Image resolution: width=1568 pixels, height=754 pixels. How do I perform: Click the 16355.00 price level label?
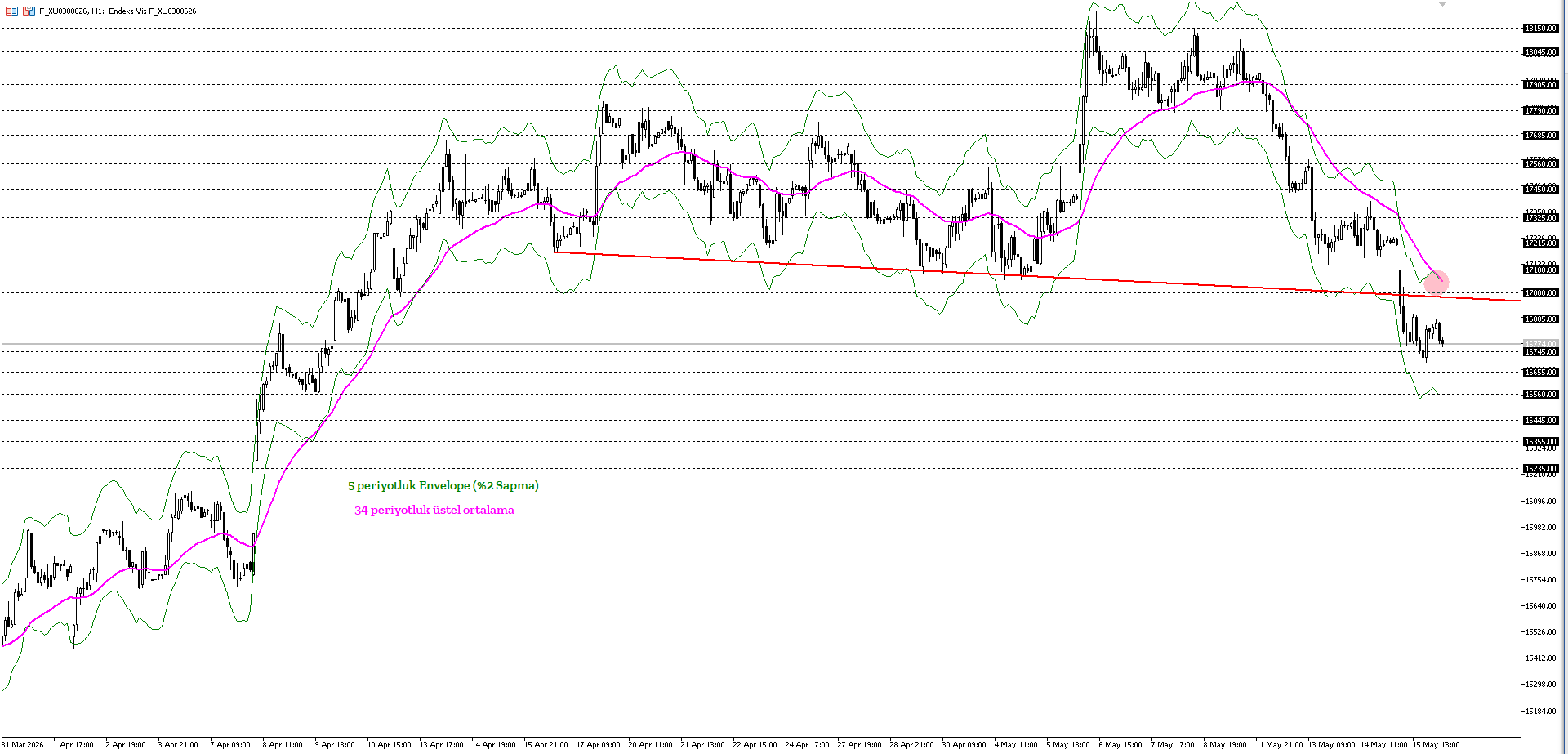tap(1541, 442)
